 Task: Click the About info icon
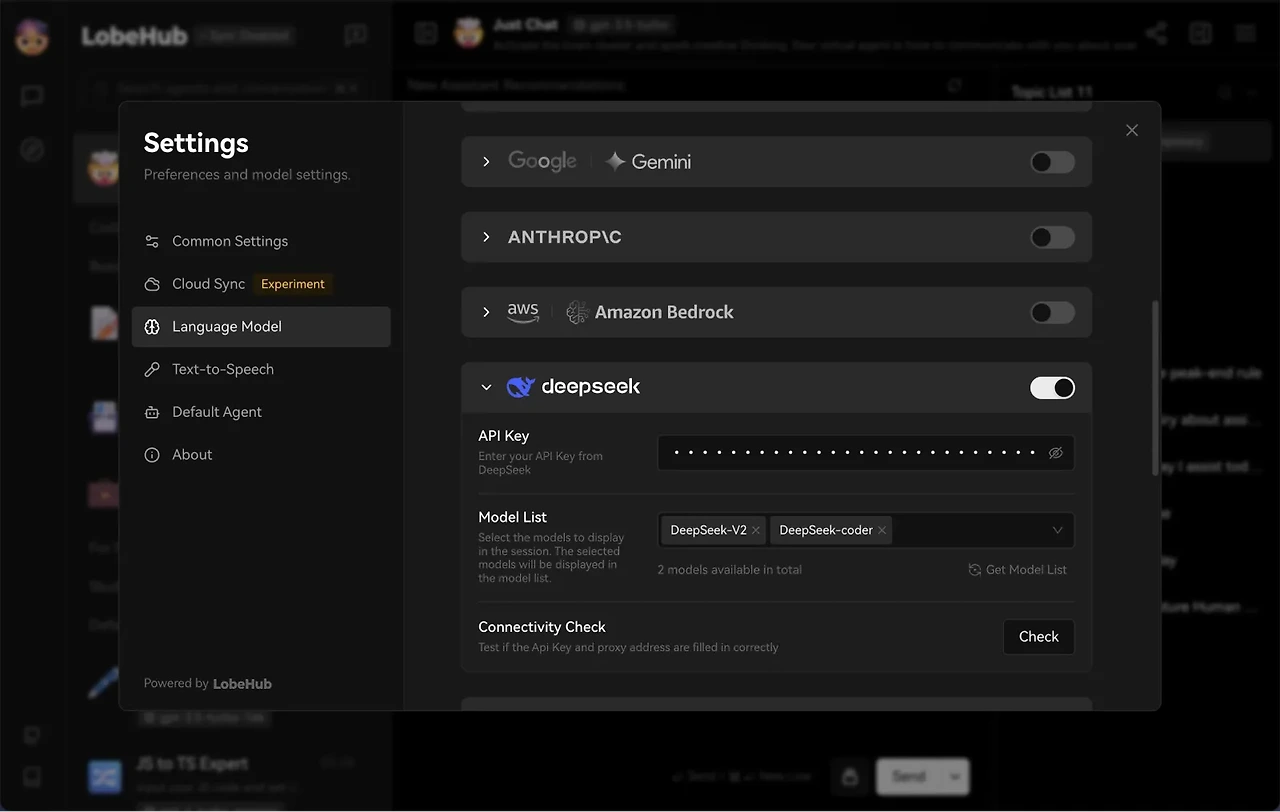152,455
